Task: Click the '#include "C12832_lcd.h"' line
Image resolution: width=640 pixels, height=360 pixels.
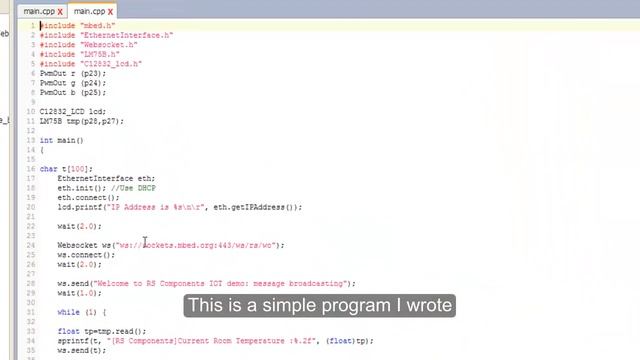Action: click(x=91, y=64)
